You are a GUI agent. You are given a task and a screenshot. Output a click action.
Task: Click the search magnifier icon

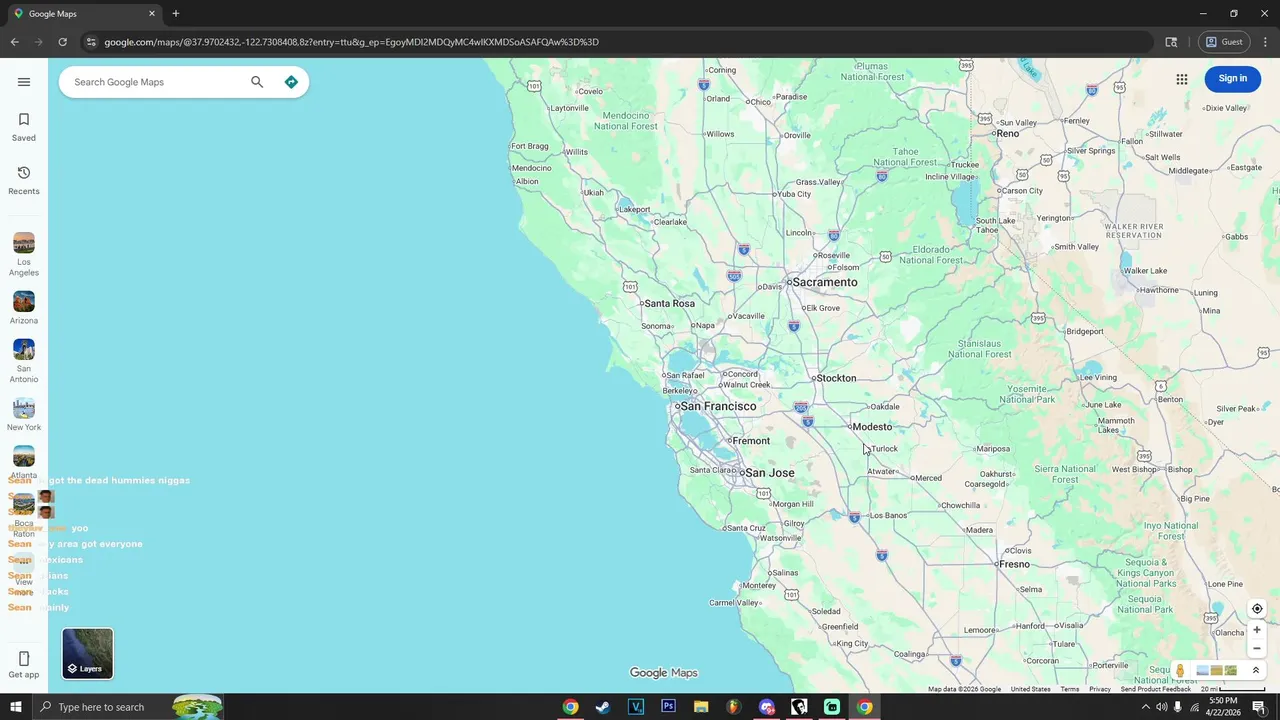[x=257, y=82]
